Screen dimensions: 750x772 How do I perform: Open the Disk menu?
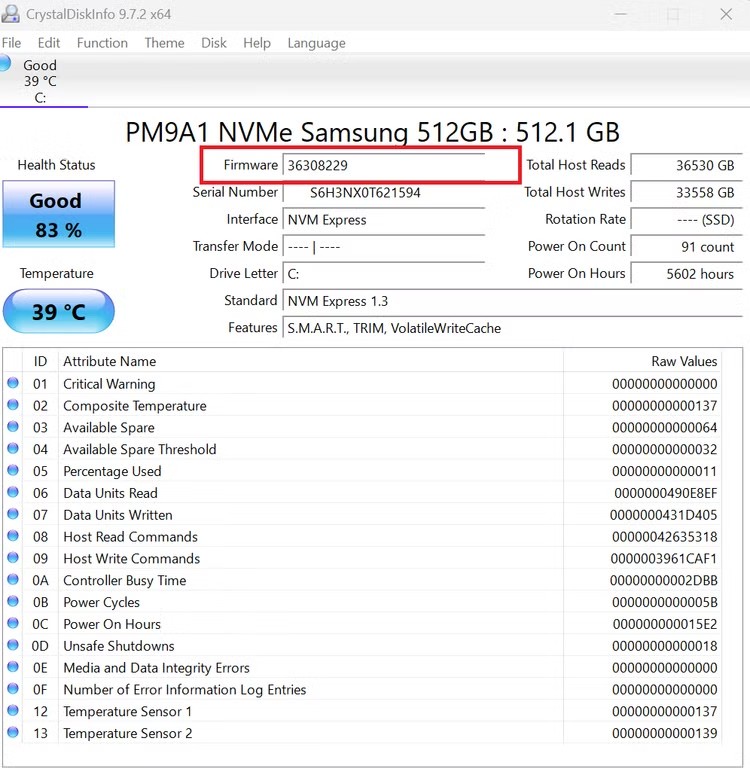(213, 43)
